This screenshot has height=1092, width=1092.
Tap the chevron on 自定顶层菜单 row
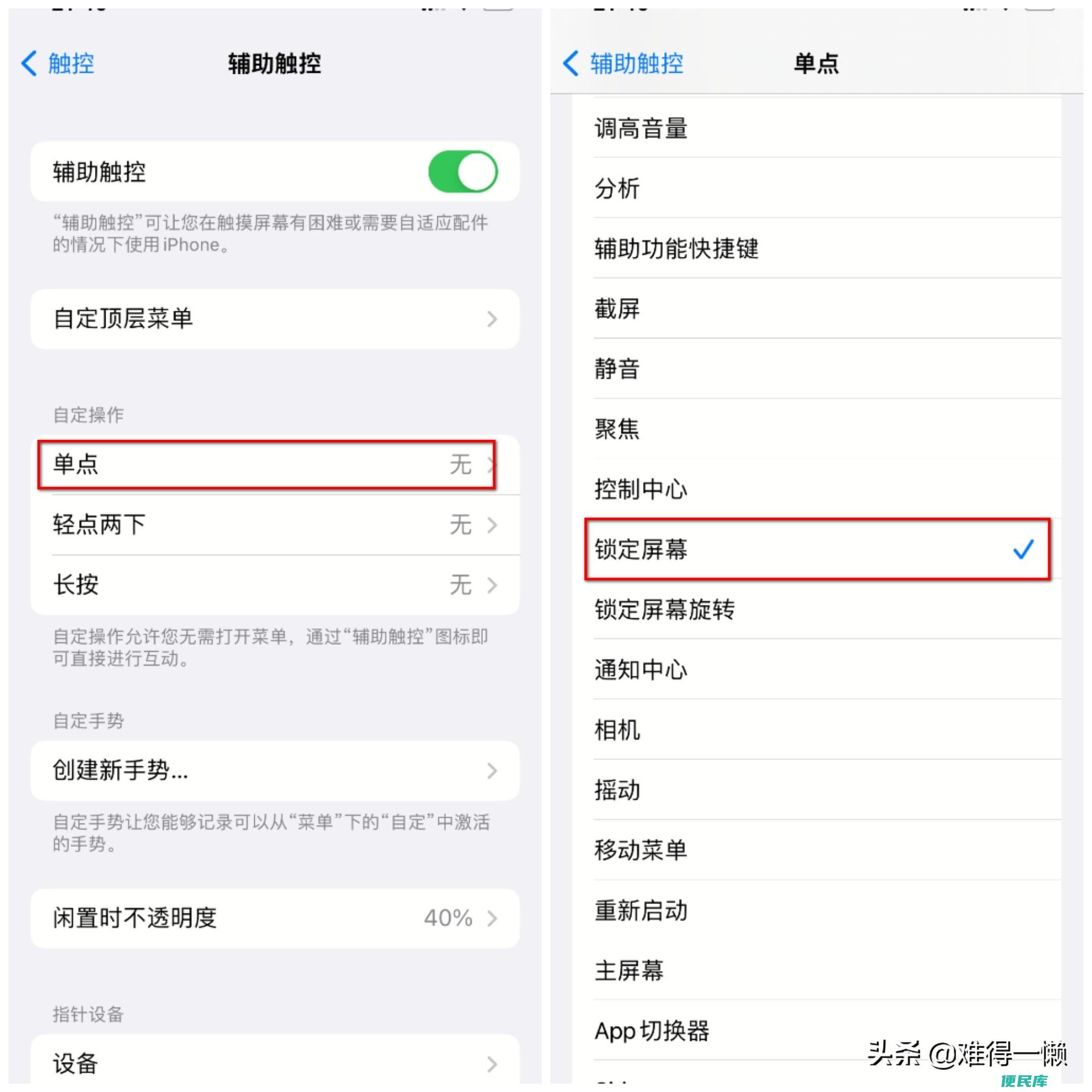point(492,320)
